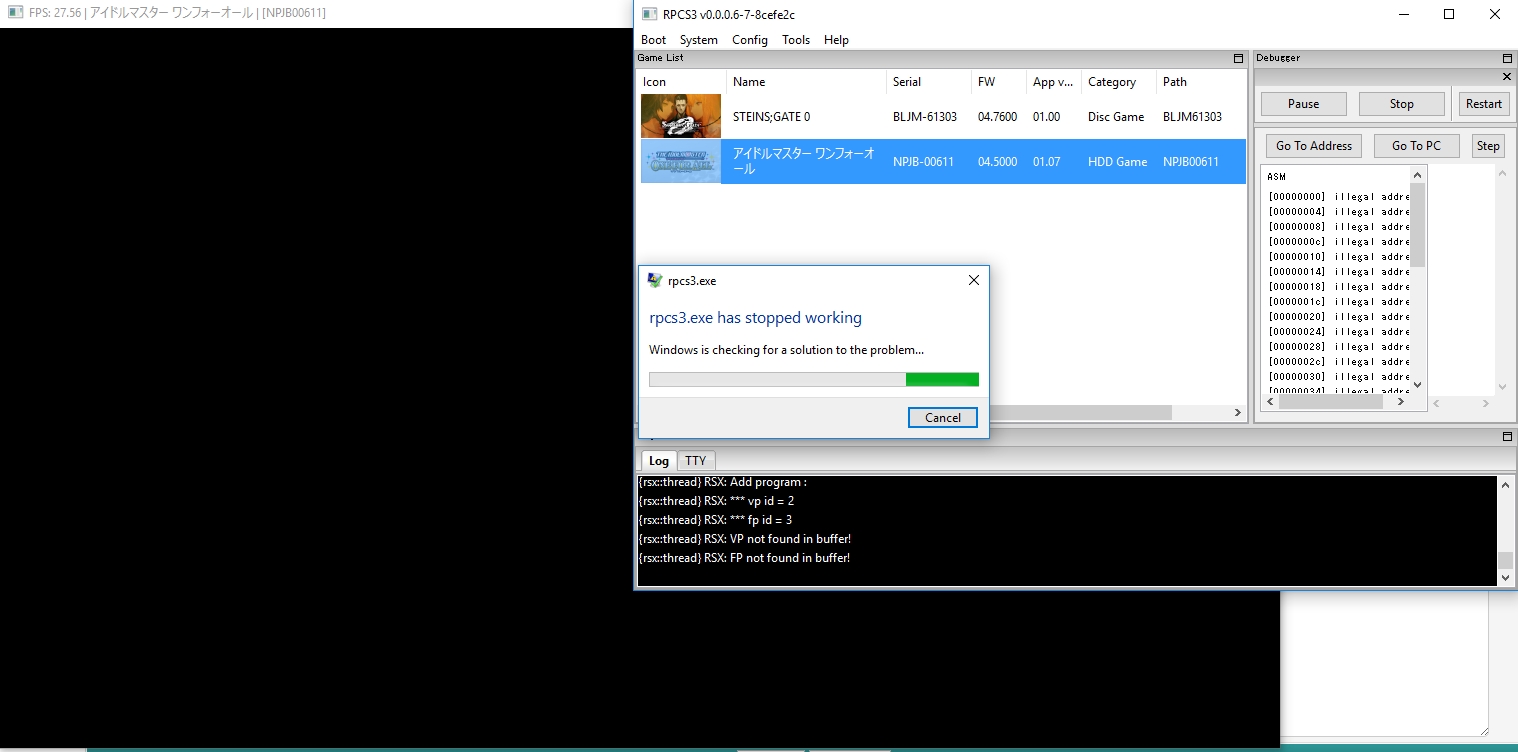Image resolution: width=1518 pixels, height=752 pixels.
Task: Float the Game List panel
Action: point(1238,59)
